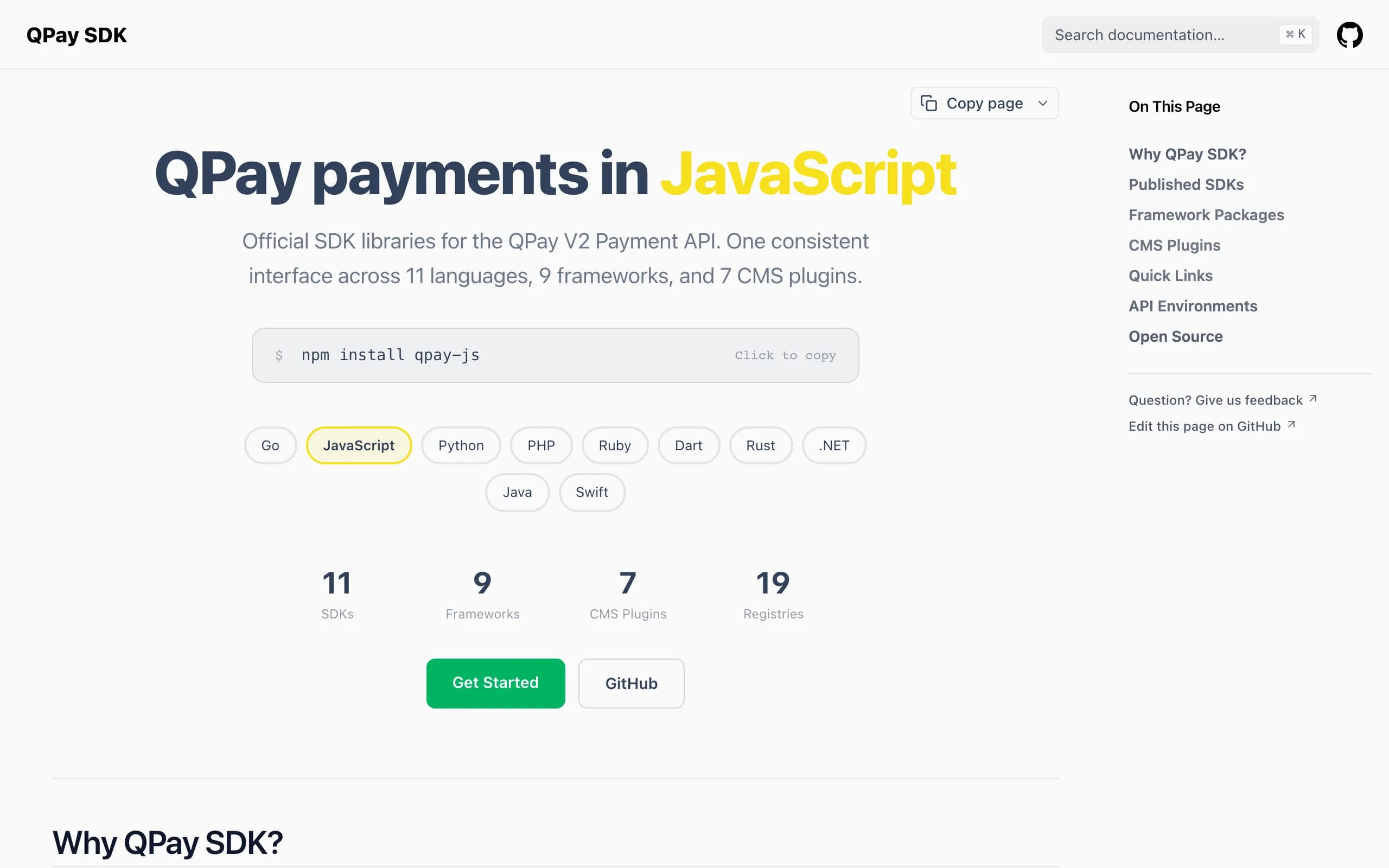Select the JavaScript language pill
Viewport: 1389px width, 868px height.
point(359,445)
